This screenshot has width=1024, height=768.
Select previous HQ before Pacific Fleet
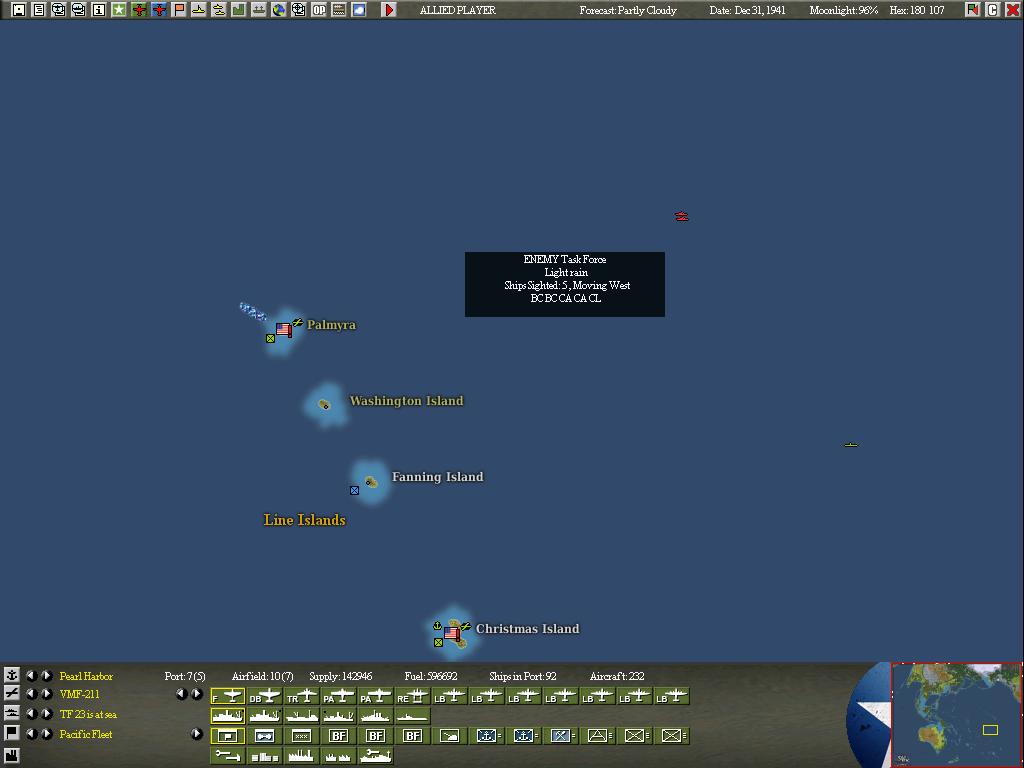tap(31, 733)
